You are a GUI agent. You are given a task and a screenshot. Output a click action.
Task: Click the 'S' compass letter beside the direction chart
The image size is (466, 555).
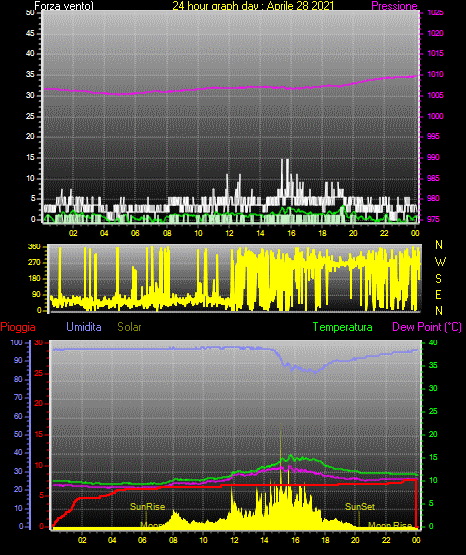[x=438, y=279]
